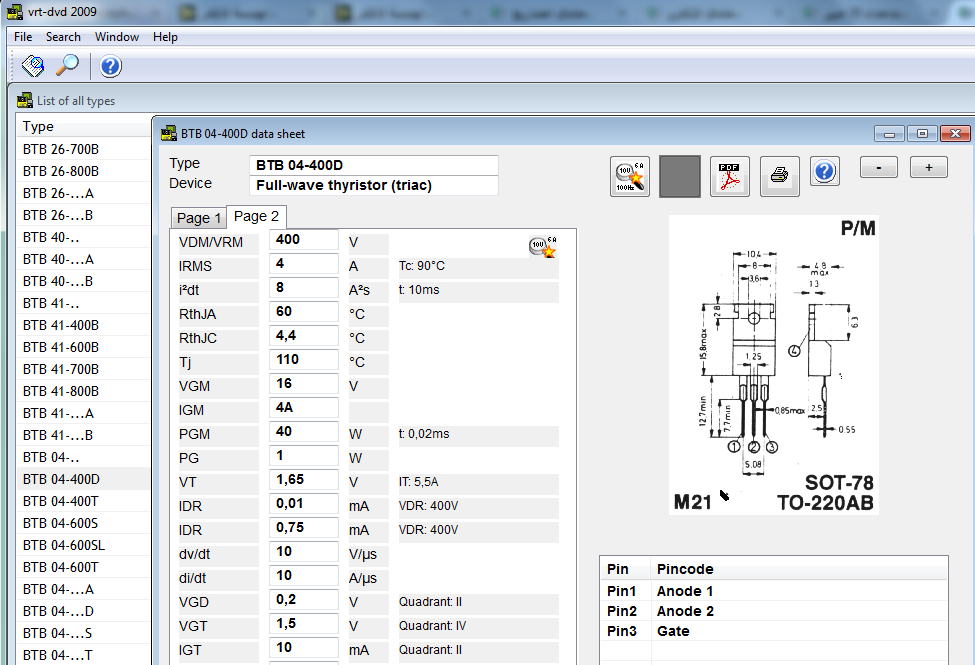This screenshot has height=665, width=975.
Task: Open the File menu
Action: (23, 37)
